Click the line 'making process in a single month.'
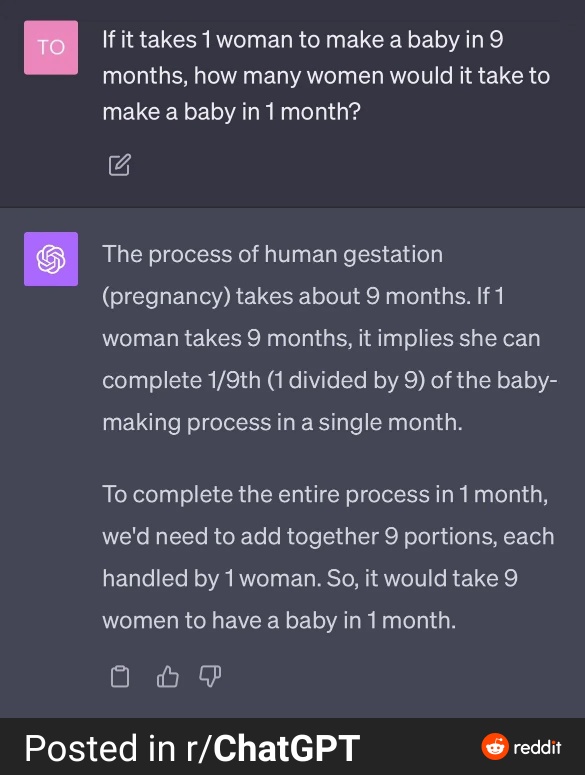This screenshot has height=775, width=585. (283, 423)
